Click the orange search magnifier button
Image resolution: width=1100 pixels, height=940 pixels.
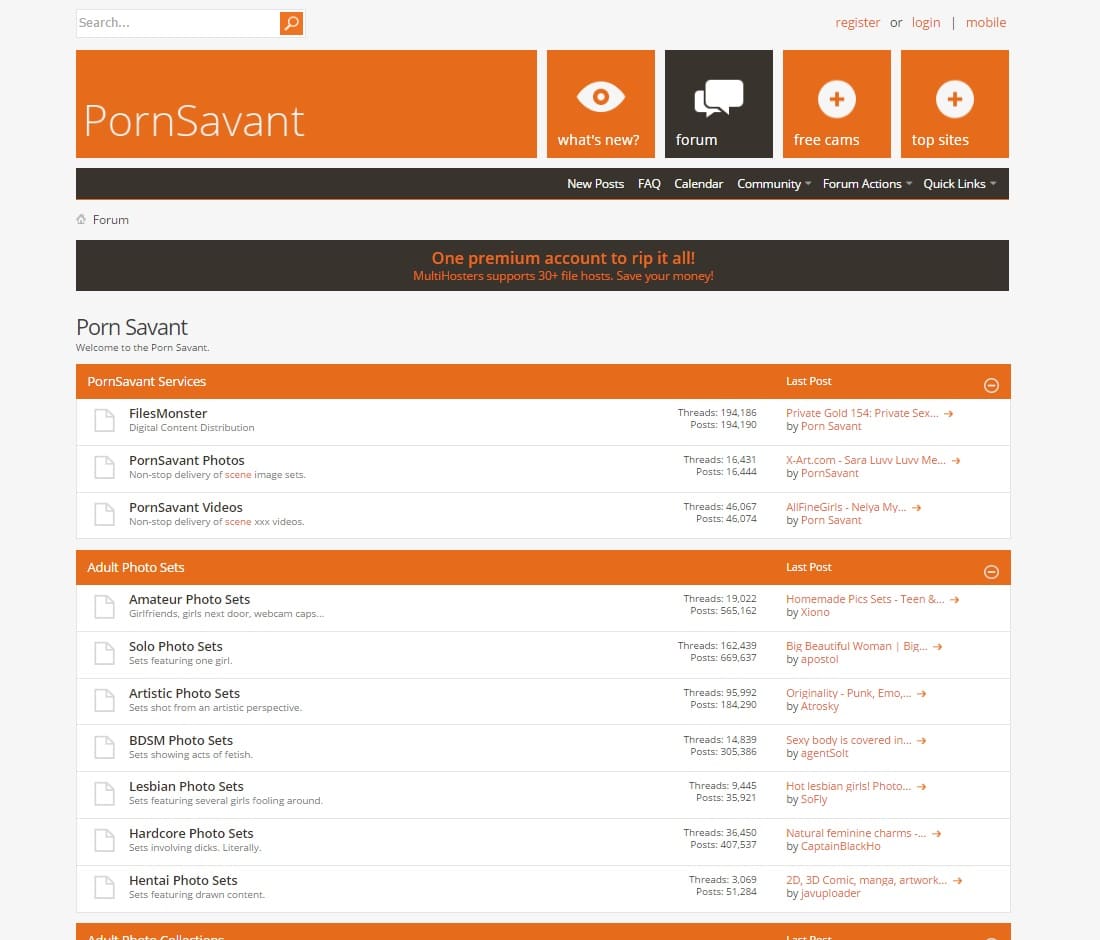[x=291, y=23]
